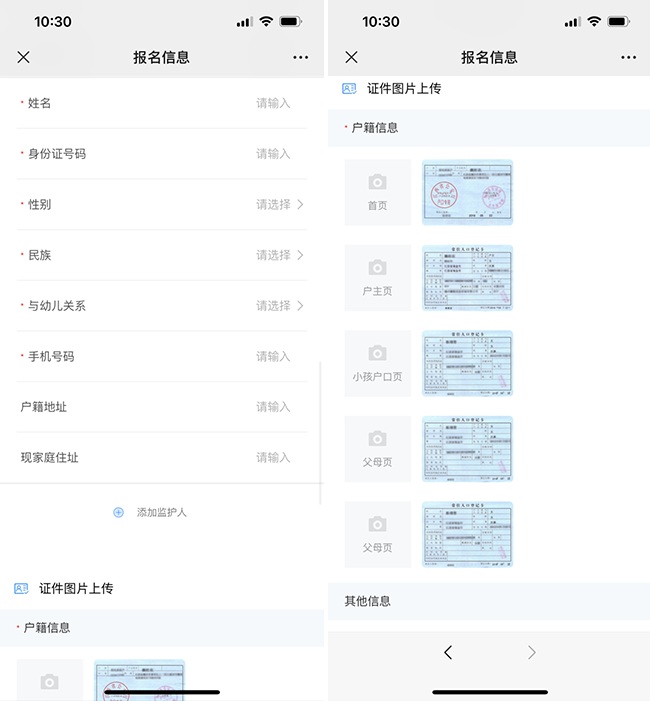Screen dimensions: 650x701
Task: Open the more options dots on the right screen
Action: click(x=629, y=57)
